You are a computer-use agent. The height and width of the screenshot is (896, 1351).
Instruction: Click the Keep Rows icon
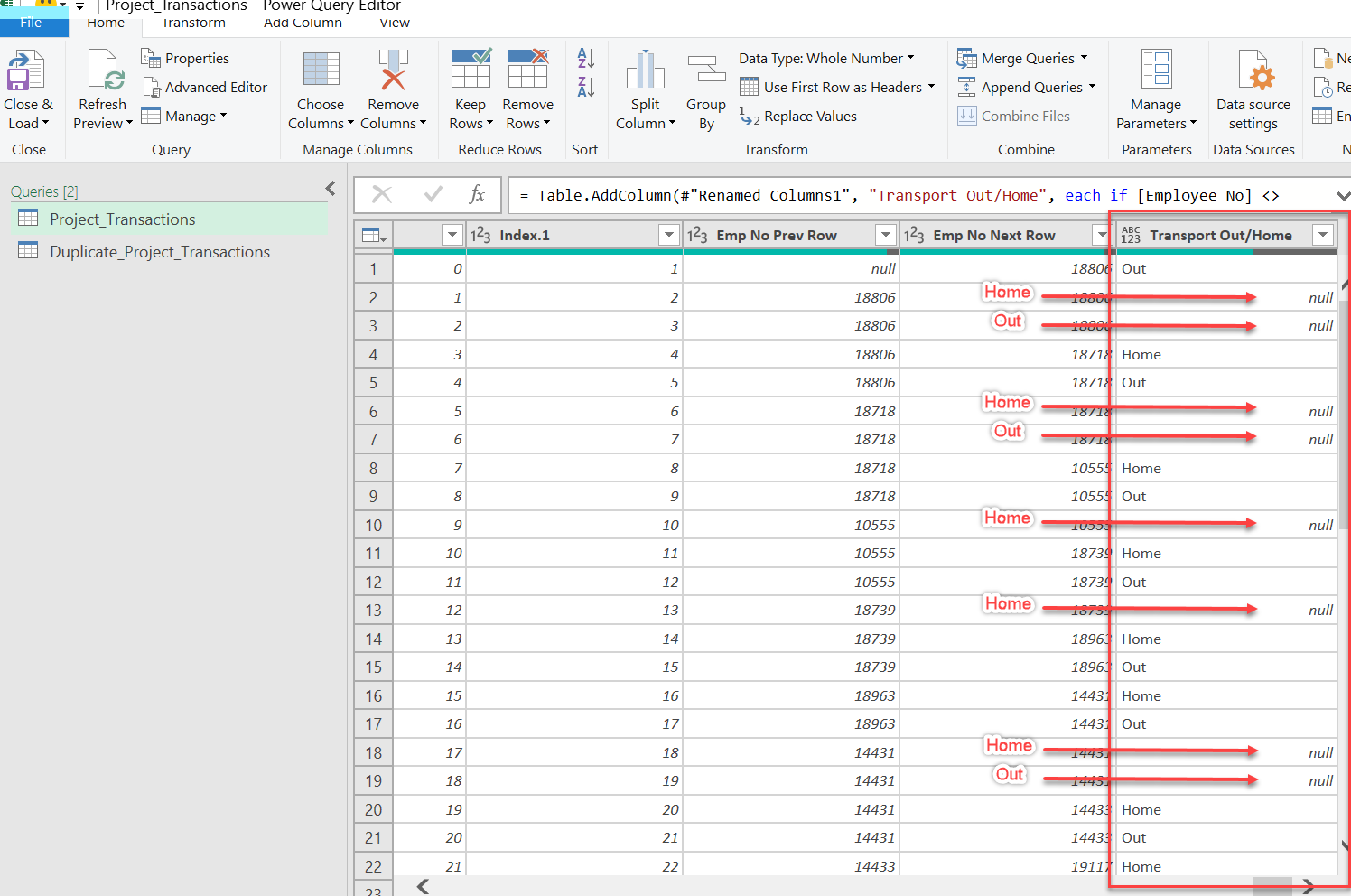471,69
